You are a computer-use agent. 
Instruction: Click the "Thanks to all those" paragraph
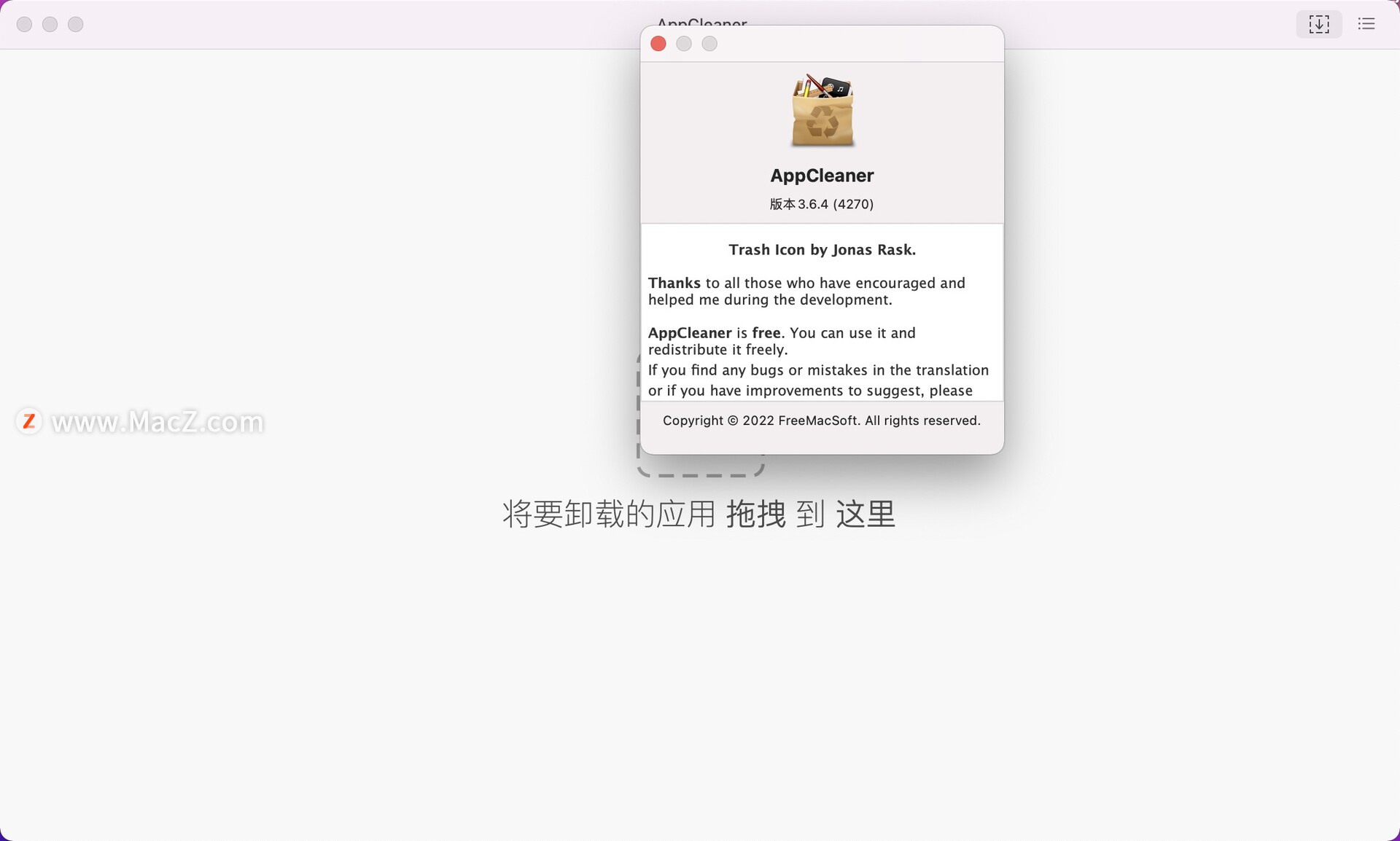(806, 291)
